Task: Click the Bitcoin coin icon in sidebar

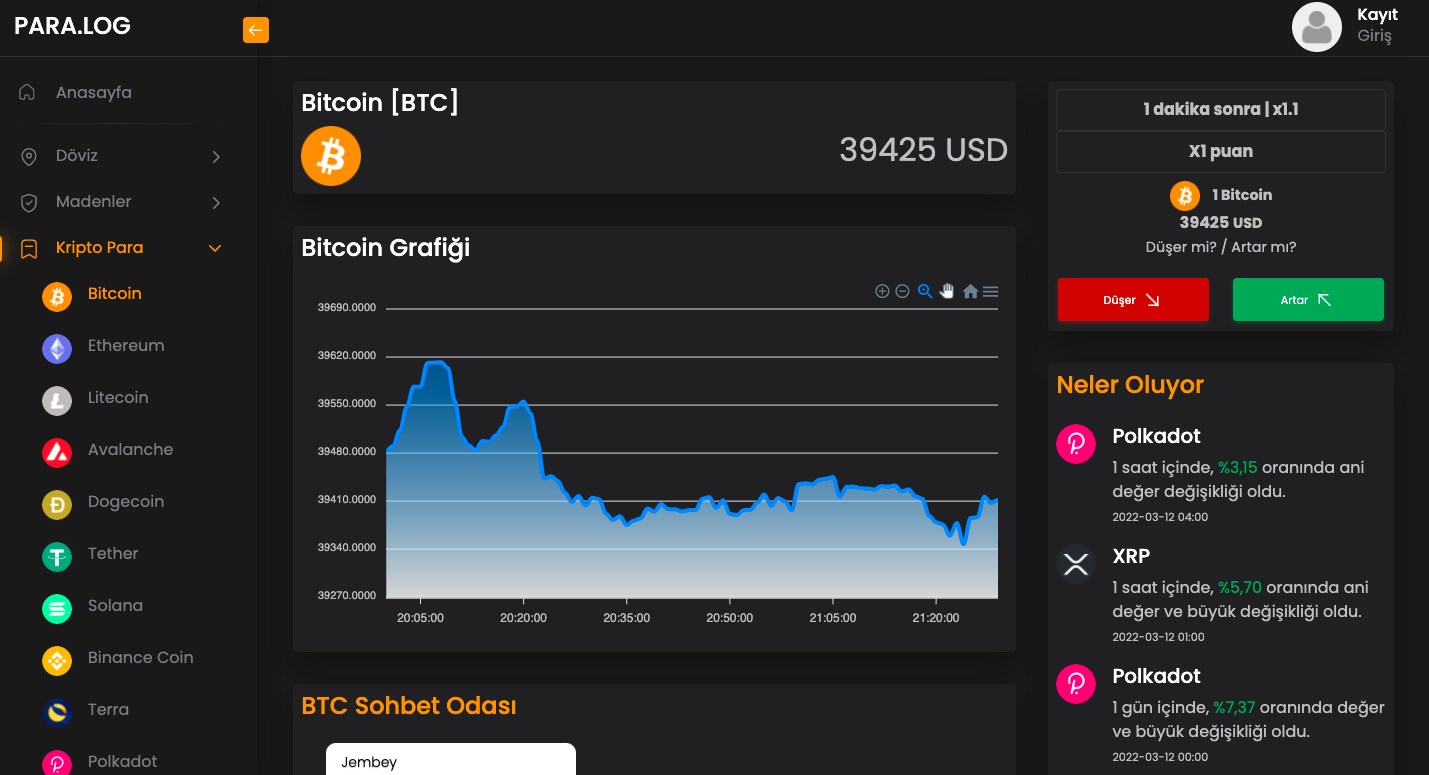Action: [x=57, y=297]
